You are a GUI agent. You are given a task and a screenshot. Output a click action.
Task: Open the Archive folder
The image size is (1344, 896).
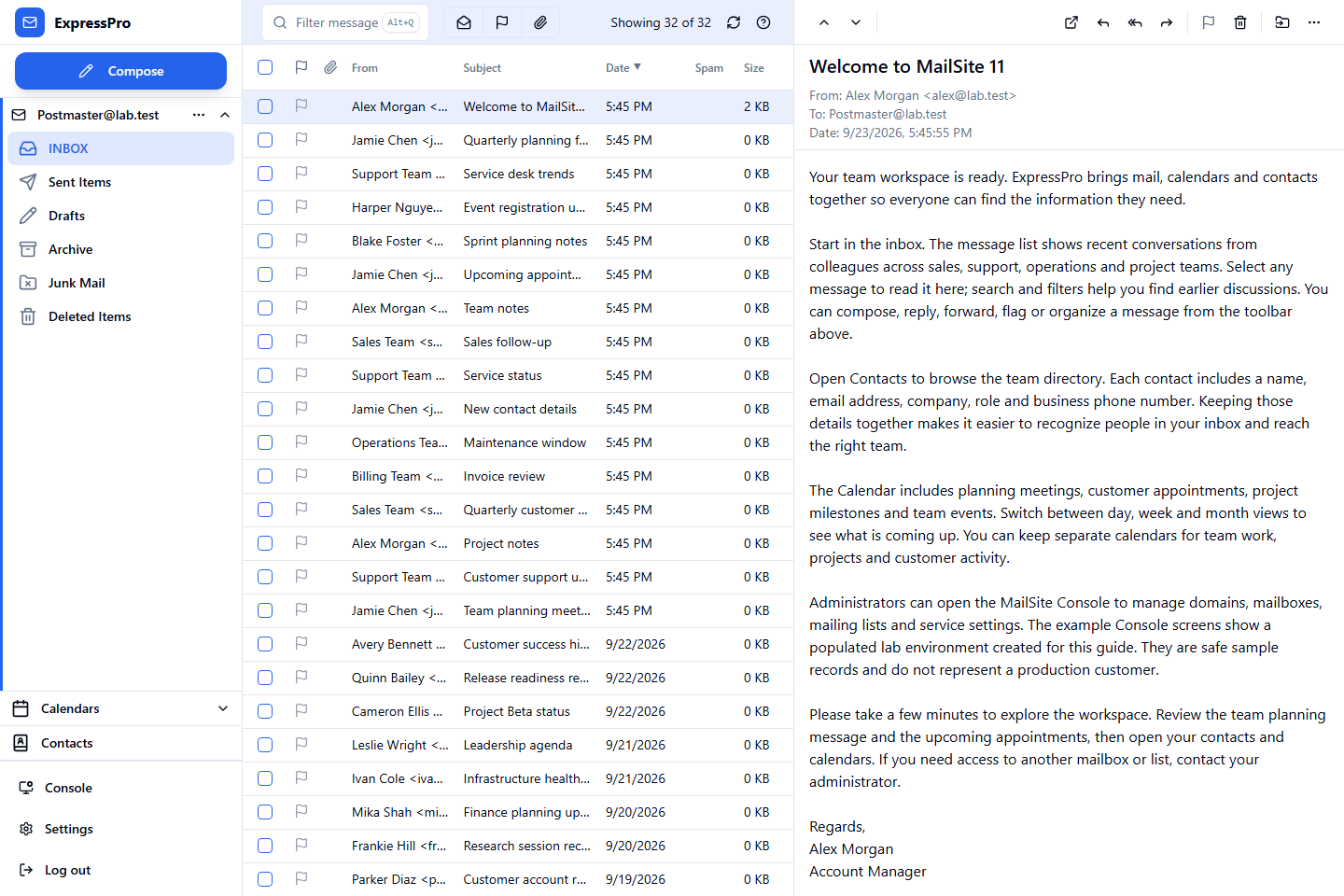120,249
